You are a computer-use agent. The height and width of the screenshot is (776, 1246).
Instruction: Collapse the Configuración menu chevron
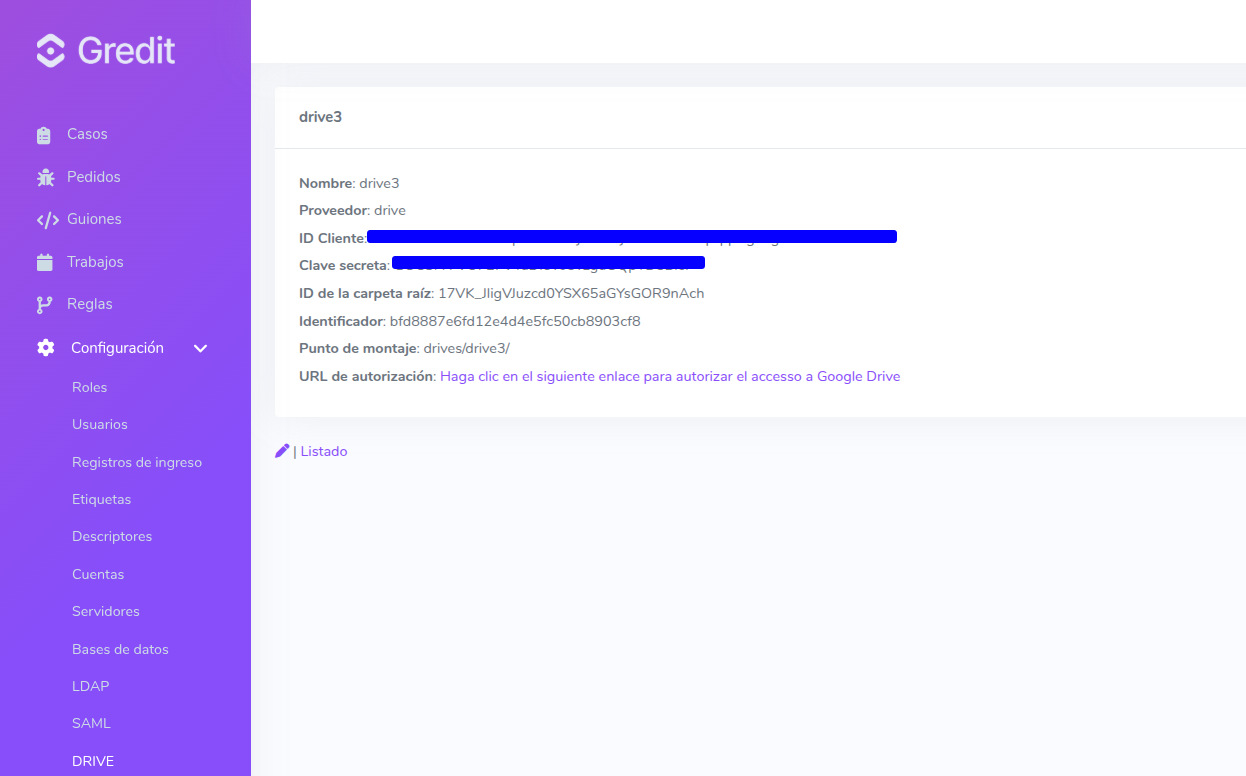pyautogui.click(x=200, y=349)
